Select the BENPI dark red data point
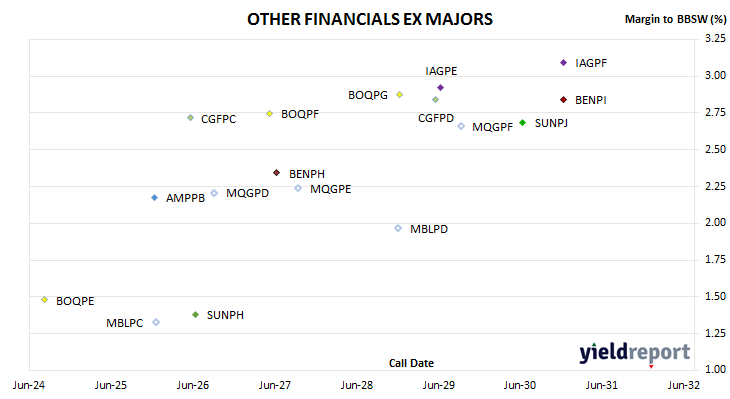This screenshot has width=730, height=399. pos(563,100)
